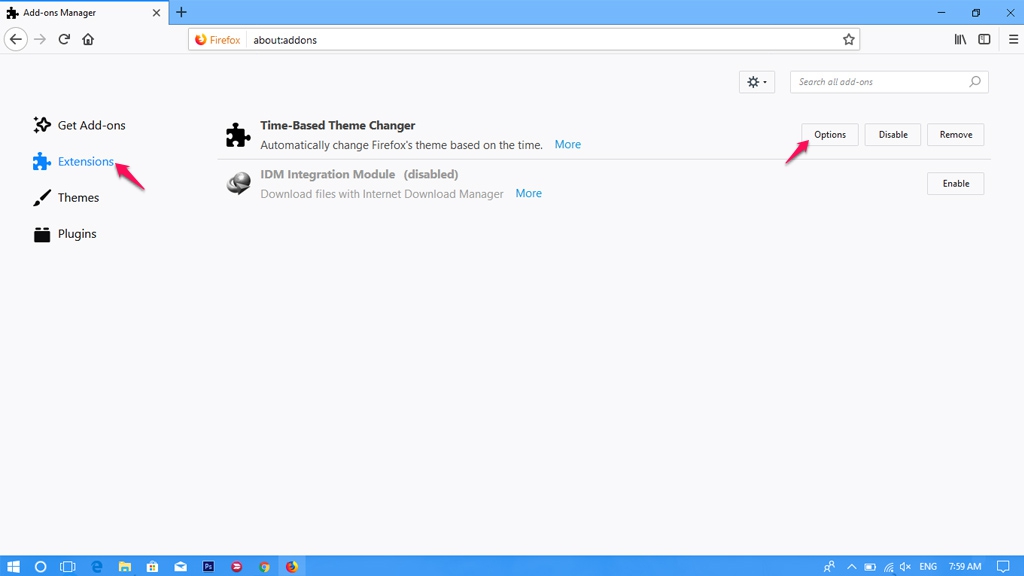Disable the Time-Based Theme Changer extension

point(892,135)
